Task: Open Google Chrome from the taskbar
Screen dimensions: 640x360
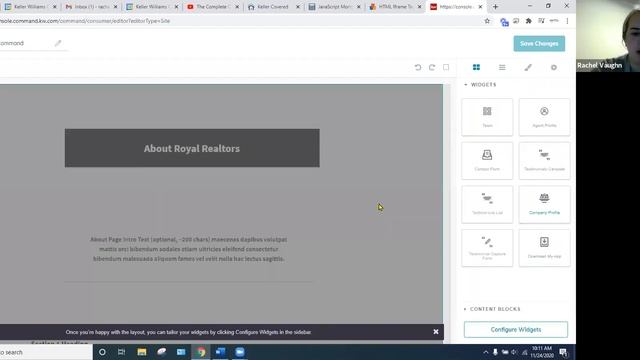Action: [201, 352]
